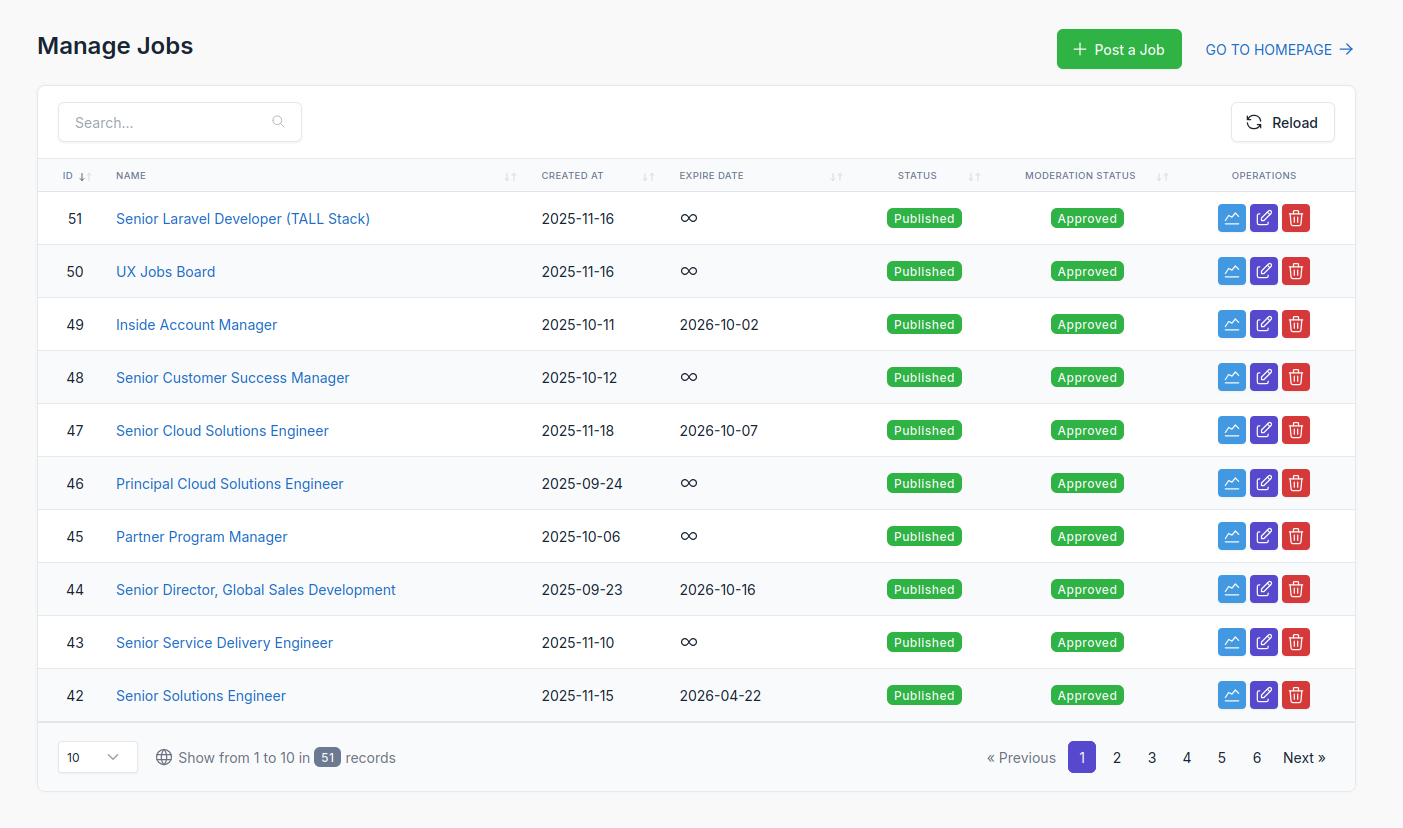
Task: Delete the Inside Account Manager job
Action: click(1295, 324)
